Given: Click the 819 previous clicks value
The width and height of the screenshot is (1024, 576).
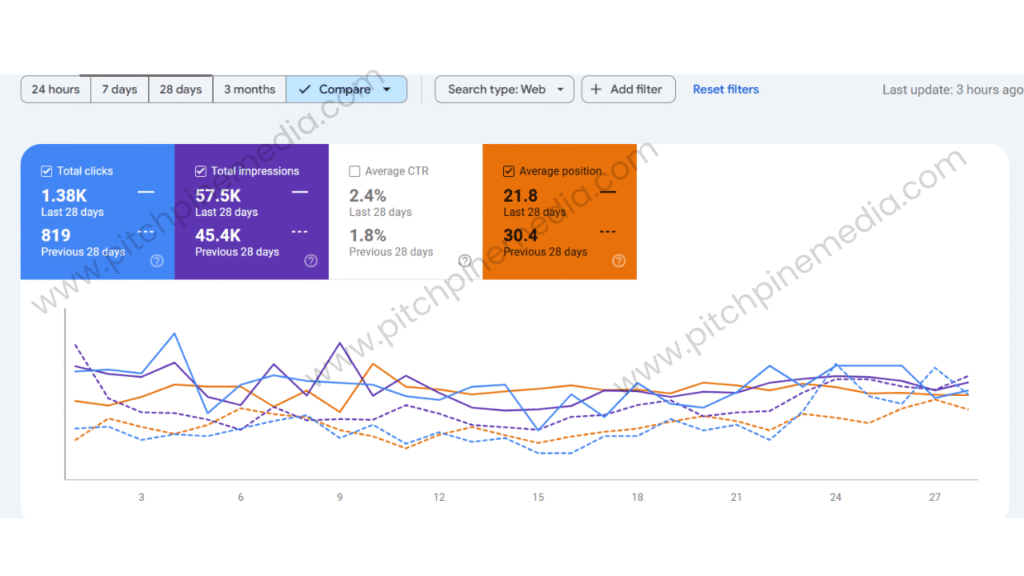Looking at the screenshot, I should coord(56,235).
